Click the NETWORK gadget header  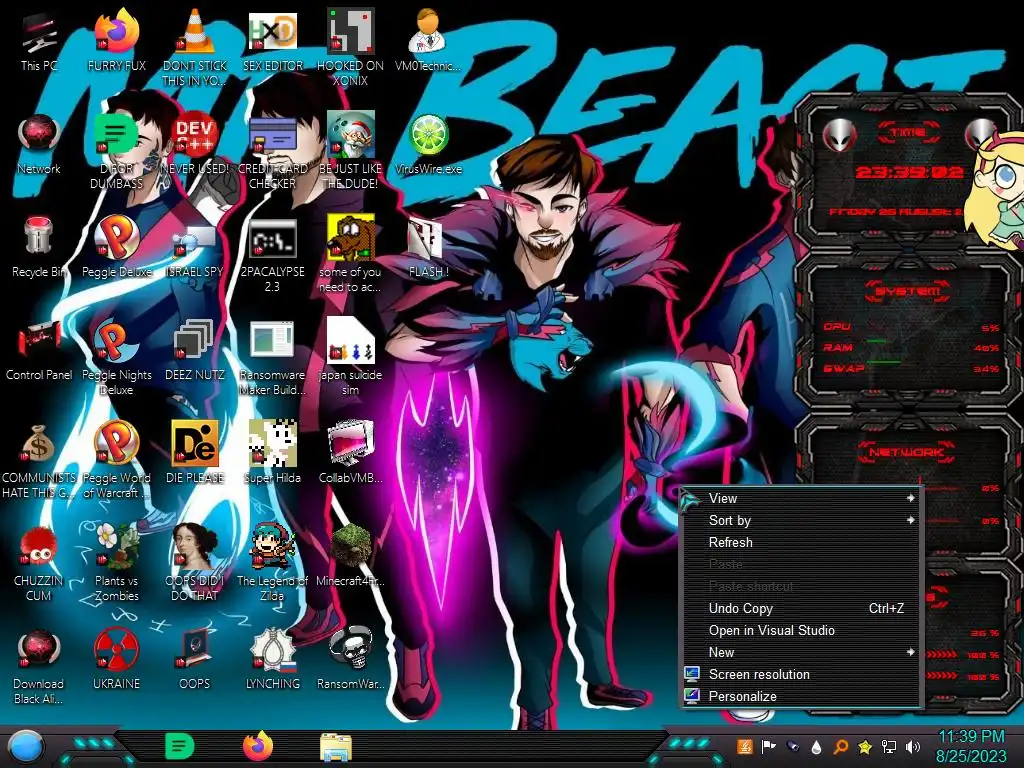click(906, 452)
